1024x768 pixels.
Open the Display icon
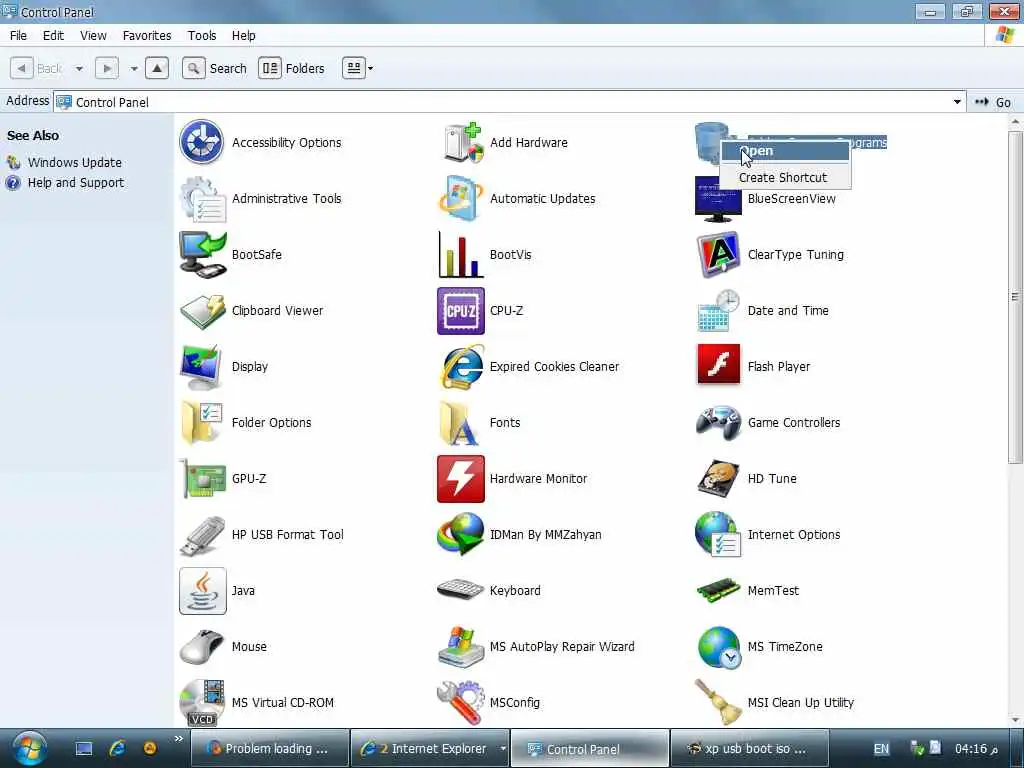pos(202,367)
